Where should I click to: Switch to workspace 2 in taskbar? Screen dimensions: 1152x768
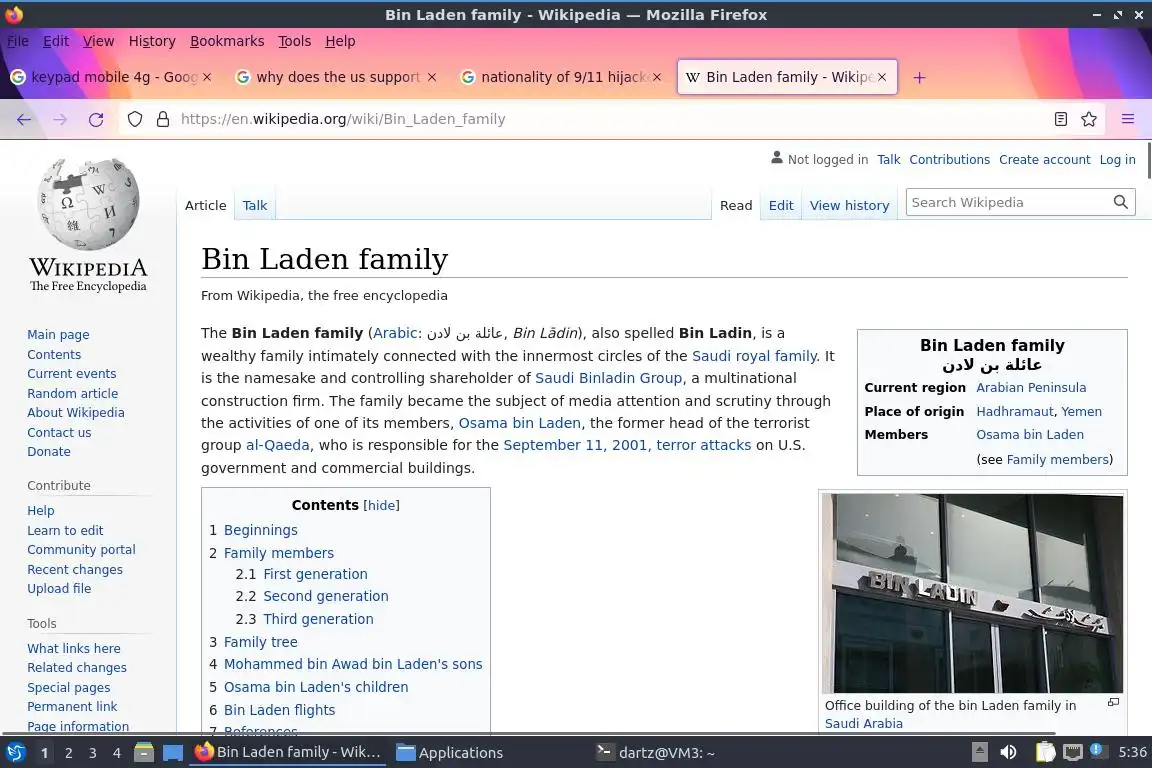[x=69, y=753]
